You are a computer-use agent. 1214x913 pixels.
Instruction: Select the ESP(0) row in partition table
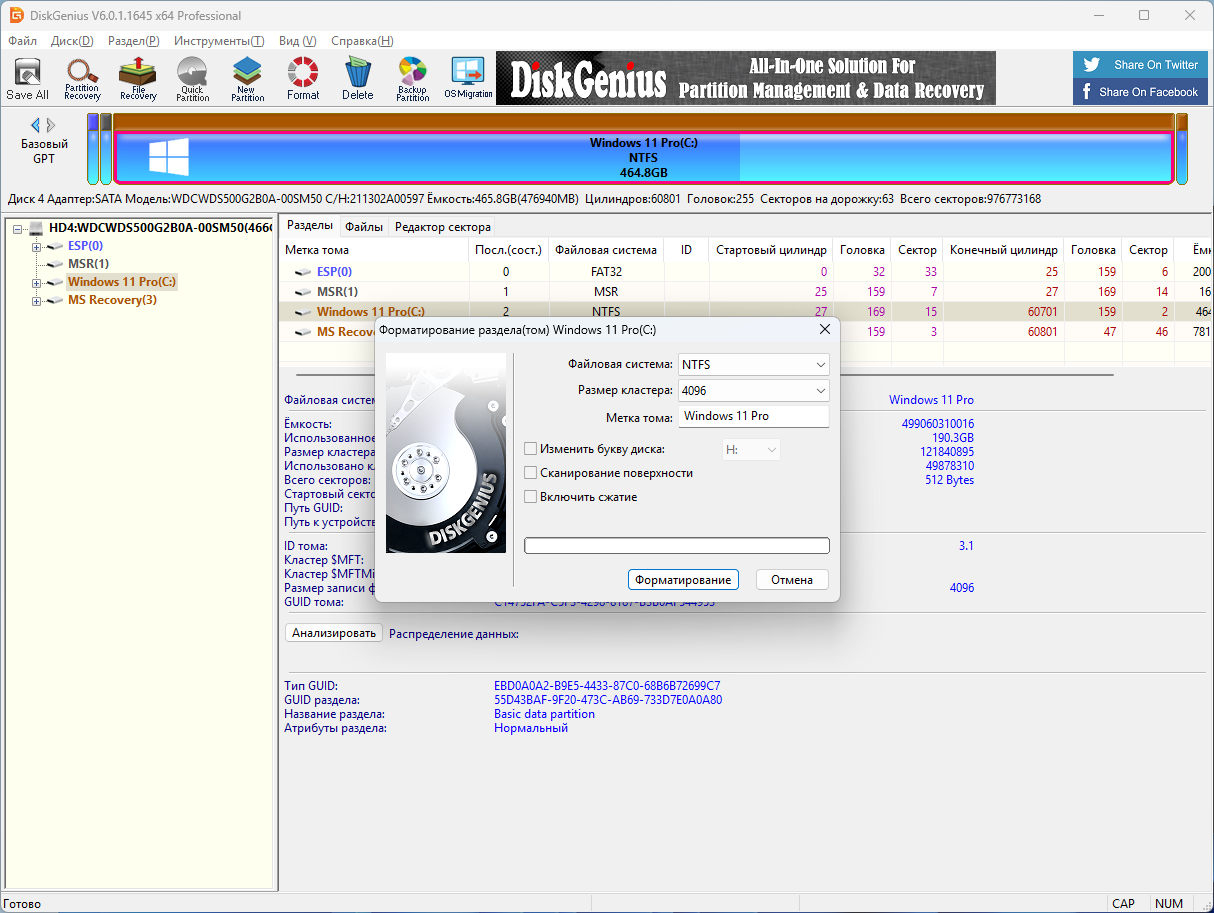tap(745, 272)
